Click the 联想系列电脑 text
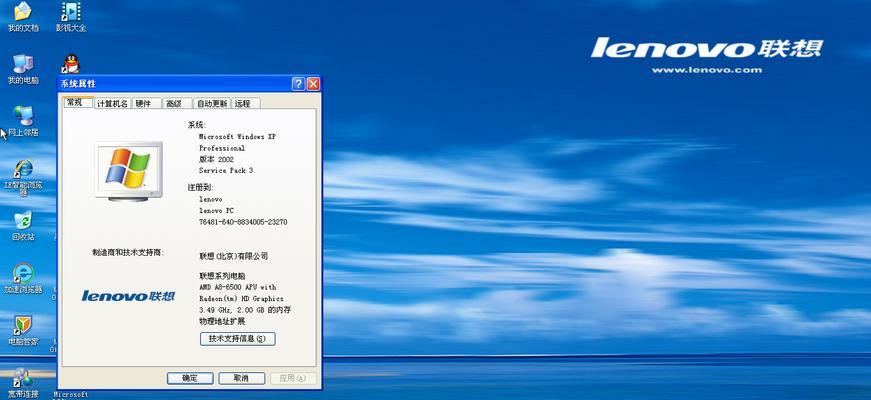This screenshot has height=400, width=871. coord(222,276)
